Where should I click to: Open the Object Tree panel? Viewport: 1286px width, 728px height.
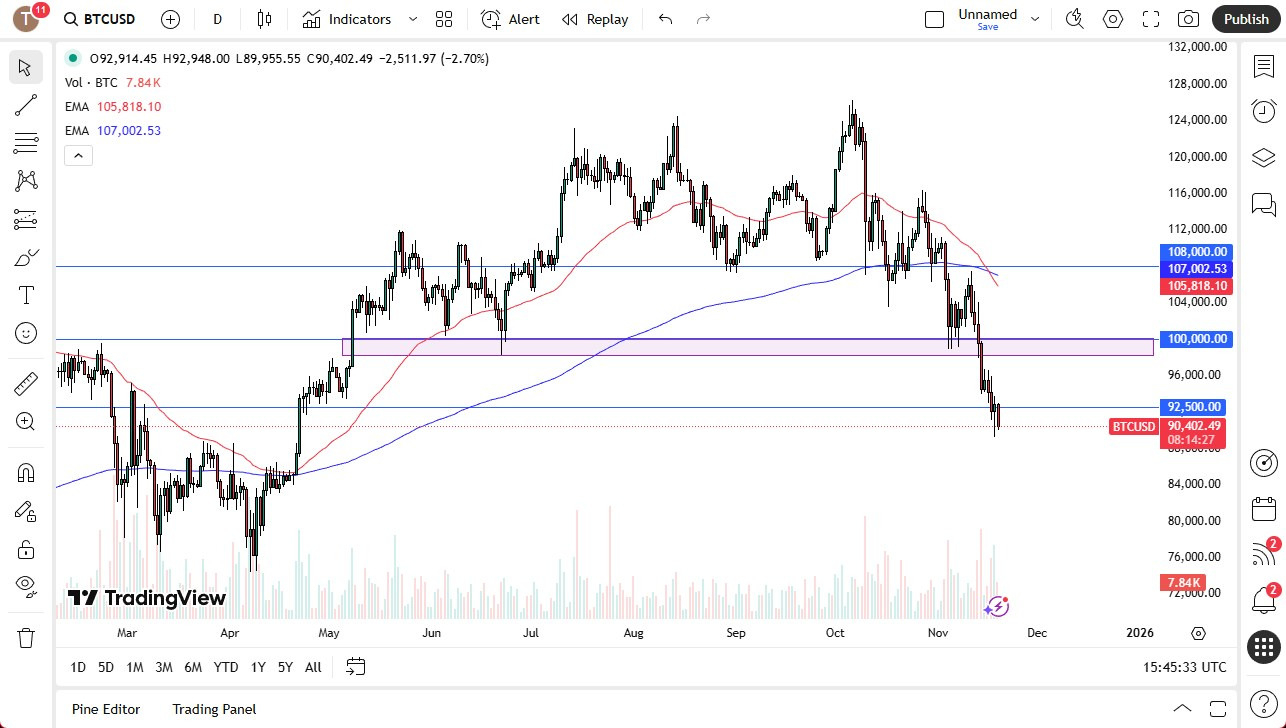point(1263,157)
